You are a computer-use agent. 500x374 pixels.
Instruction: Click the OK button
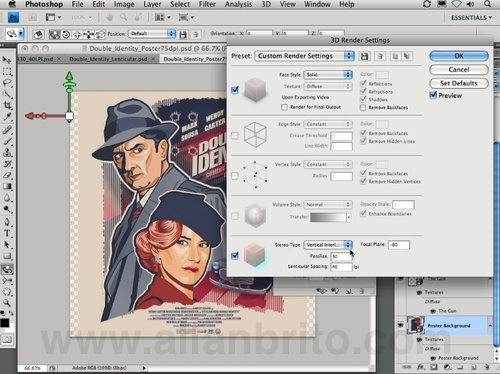(x=459, y=56)
